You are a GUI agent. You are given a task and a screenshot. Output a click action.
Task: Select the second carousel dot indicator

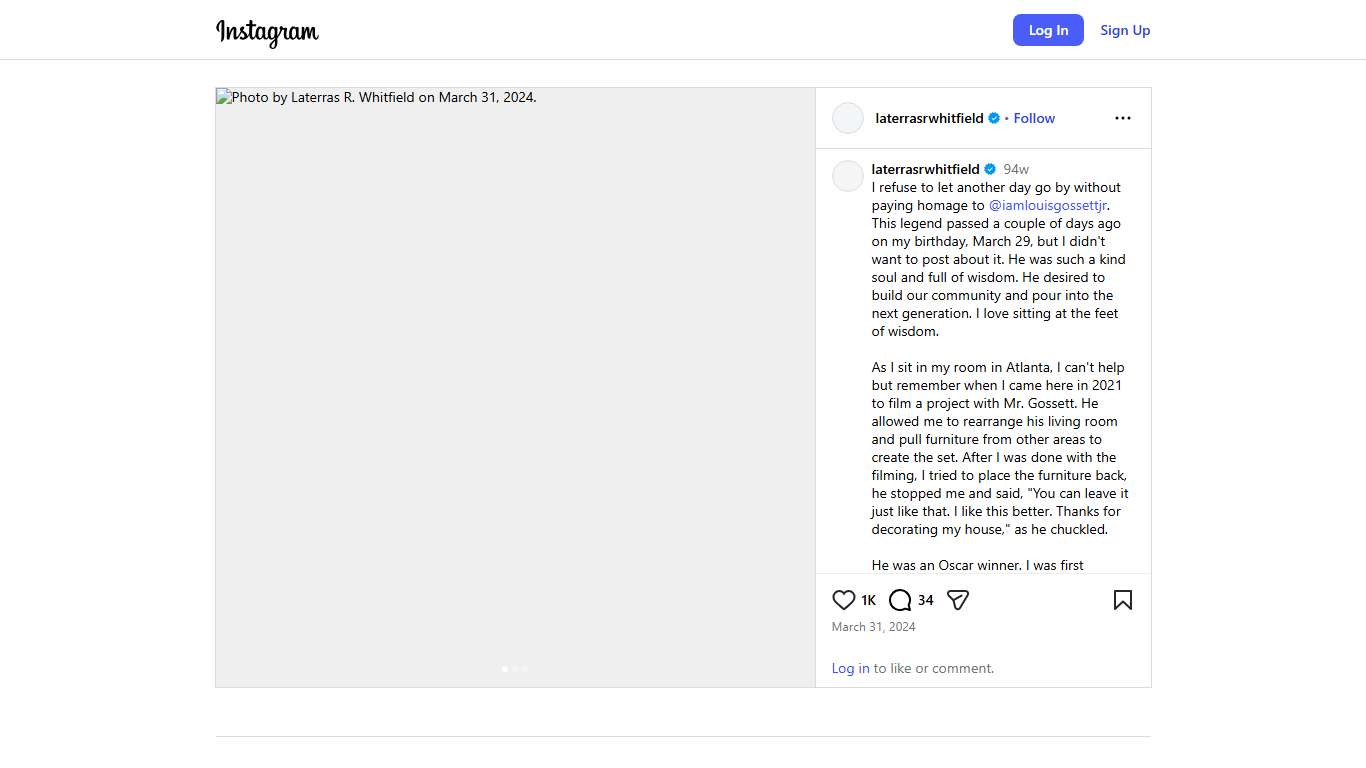[515, 669]
